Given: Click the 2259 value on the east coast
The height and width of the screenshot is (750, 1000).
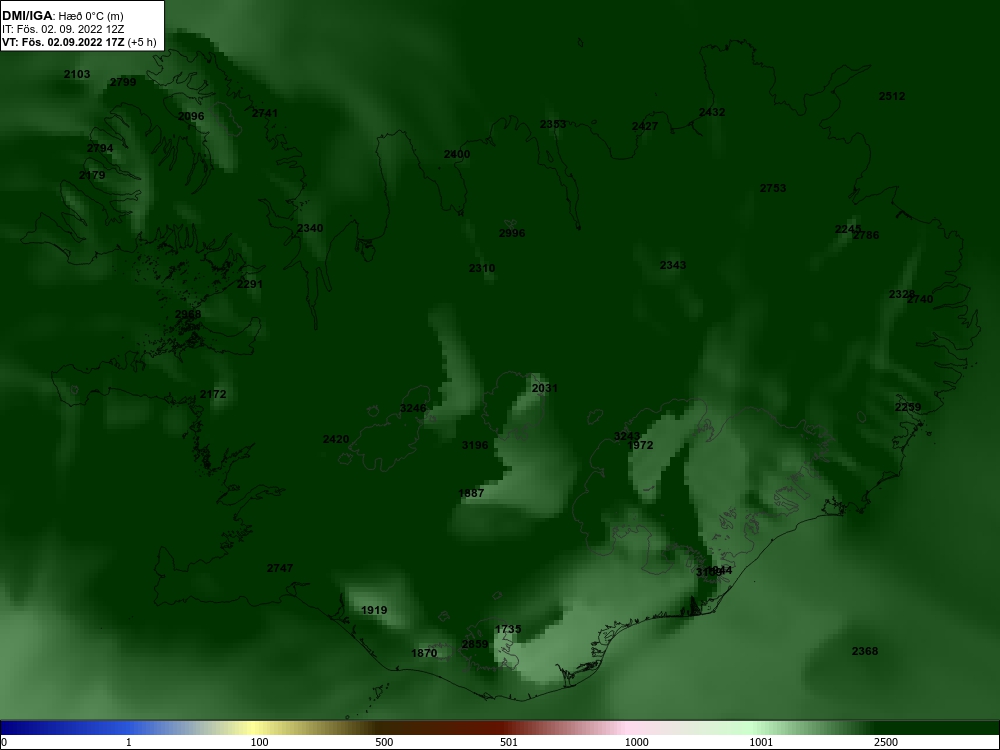Looking at the screenshot, I should (908, 408).
